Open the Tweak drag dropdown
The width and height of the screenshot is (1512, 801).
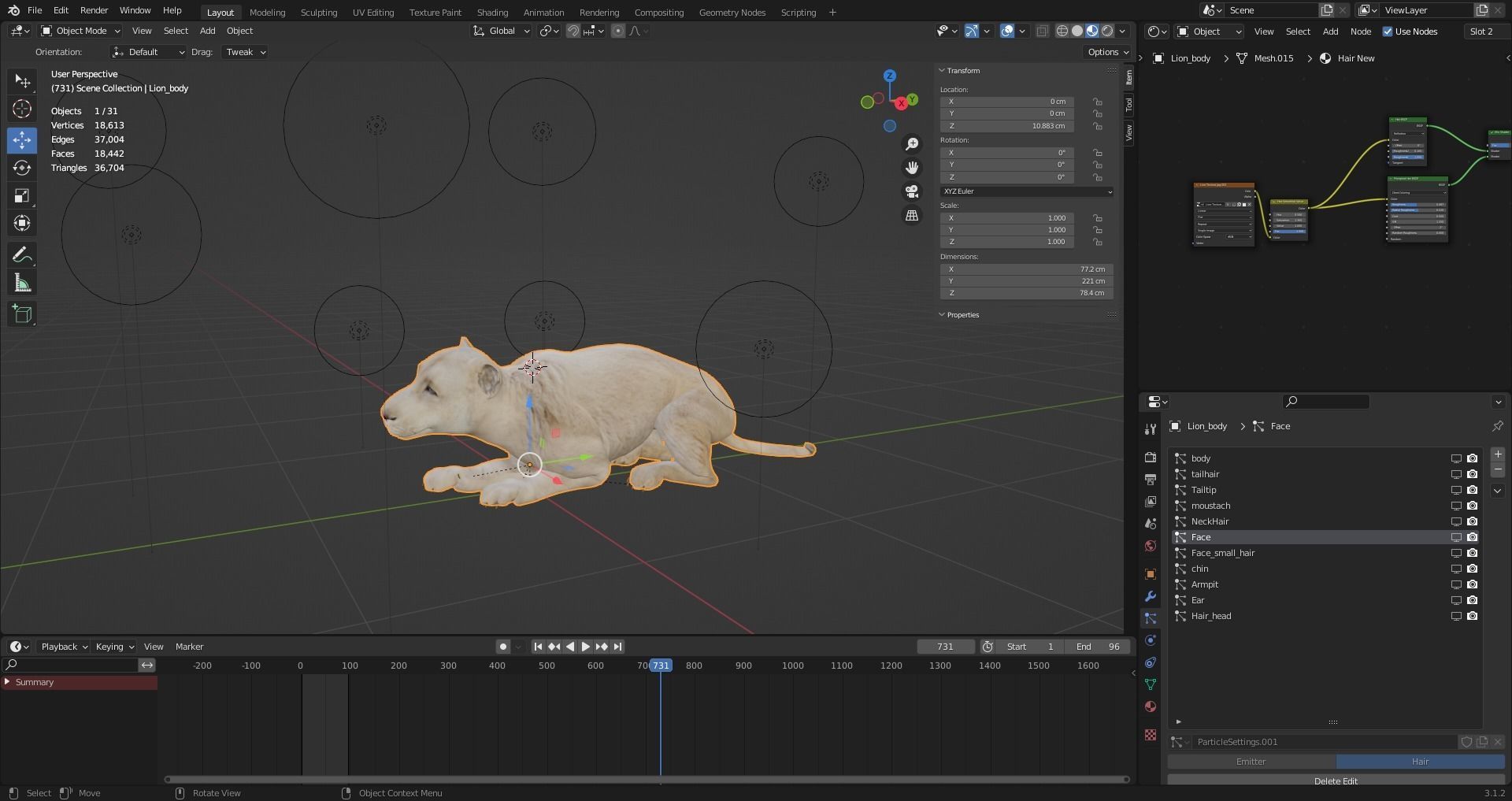tap(245, 52)
